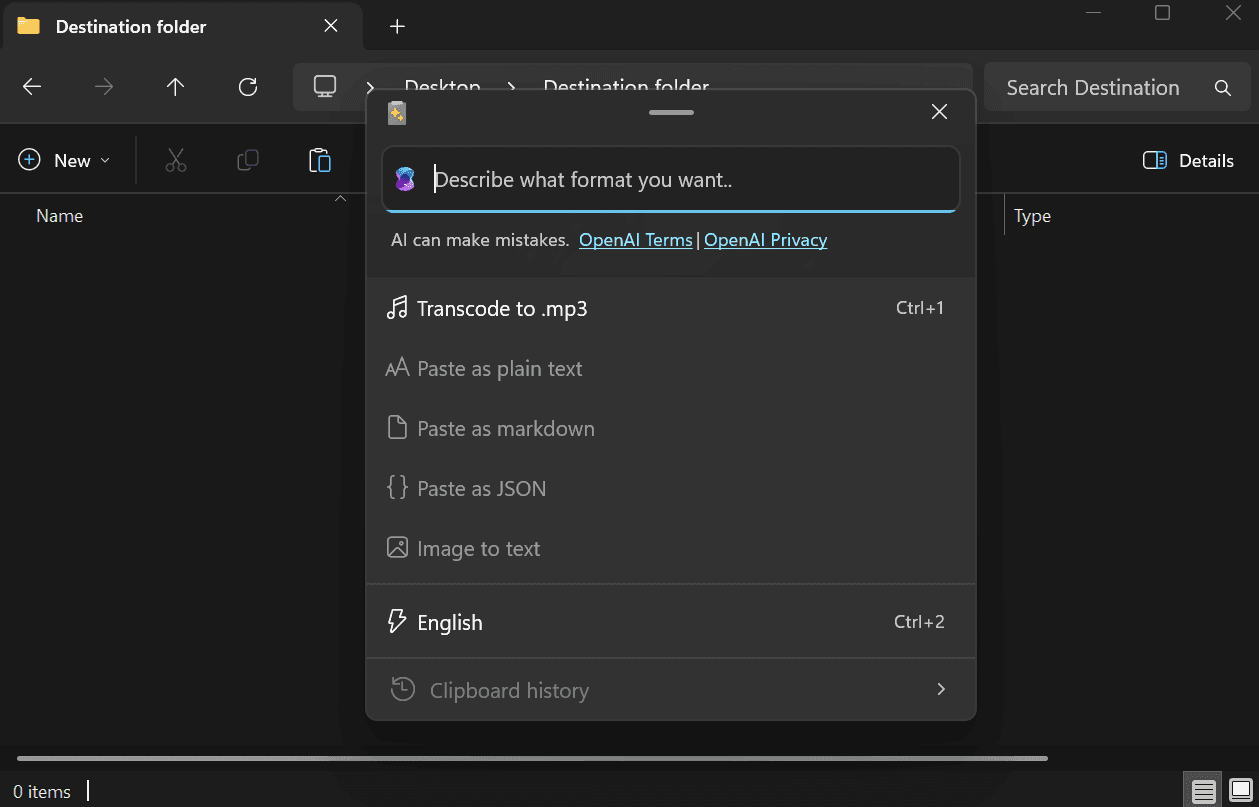The width and height of the screenshot is (1259, 807).
Task: Toggle the Details pane button
Action: (1188, 160)
